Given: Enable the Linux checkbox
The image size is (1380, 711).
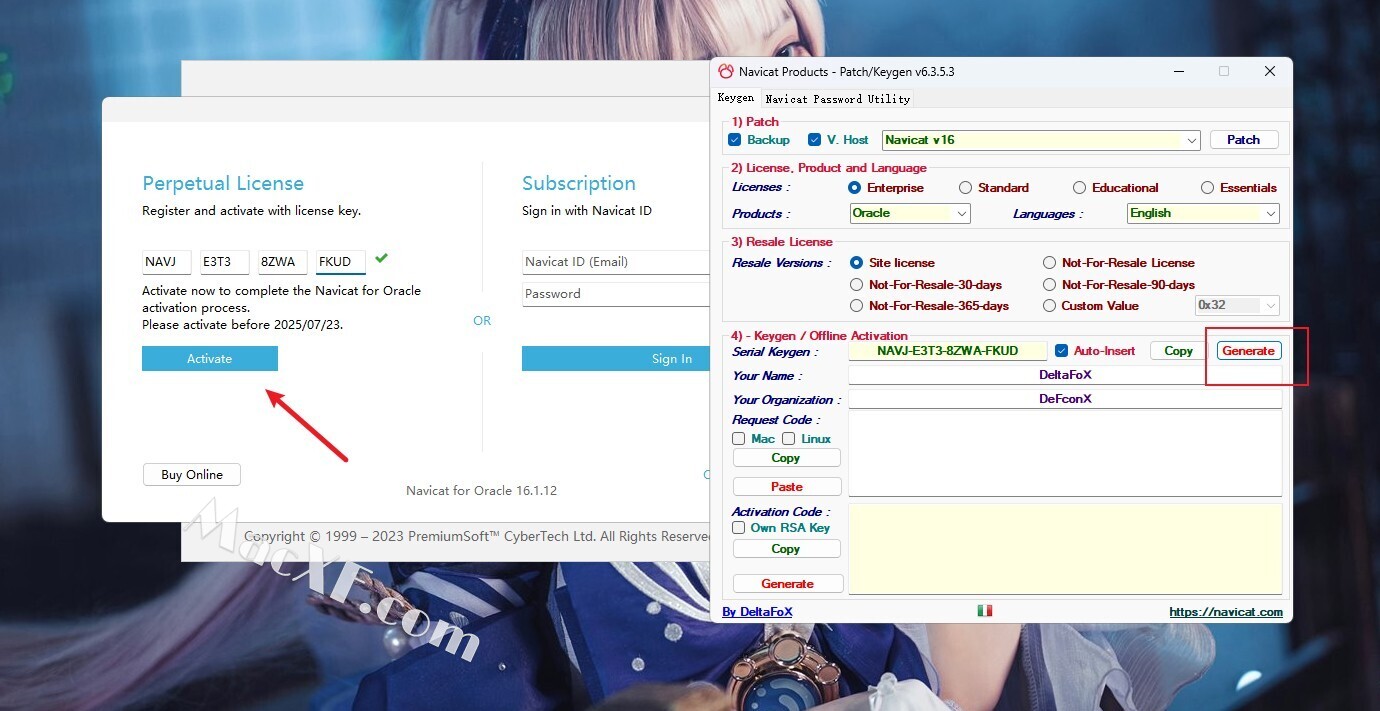Looking at the screenshot, I should click(789, 439).
